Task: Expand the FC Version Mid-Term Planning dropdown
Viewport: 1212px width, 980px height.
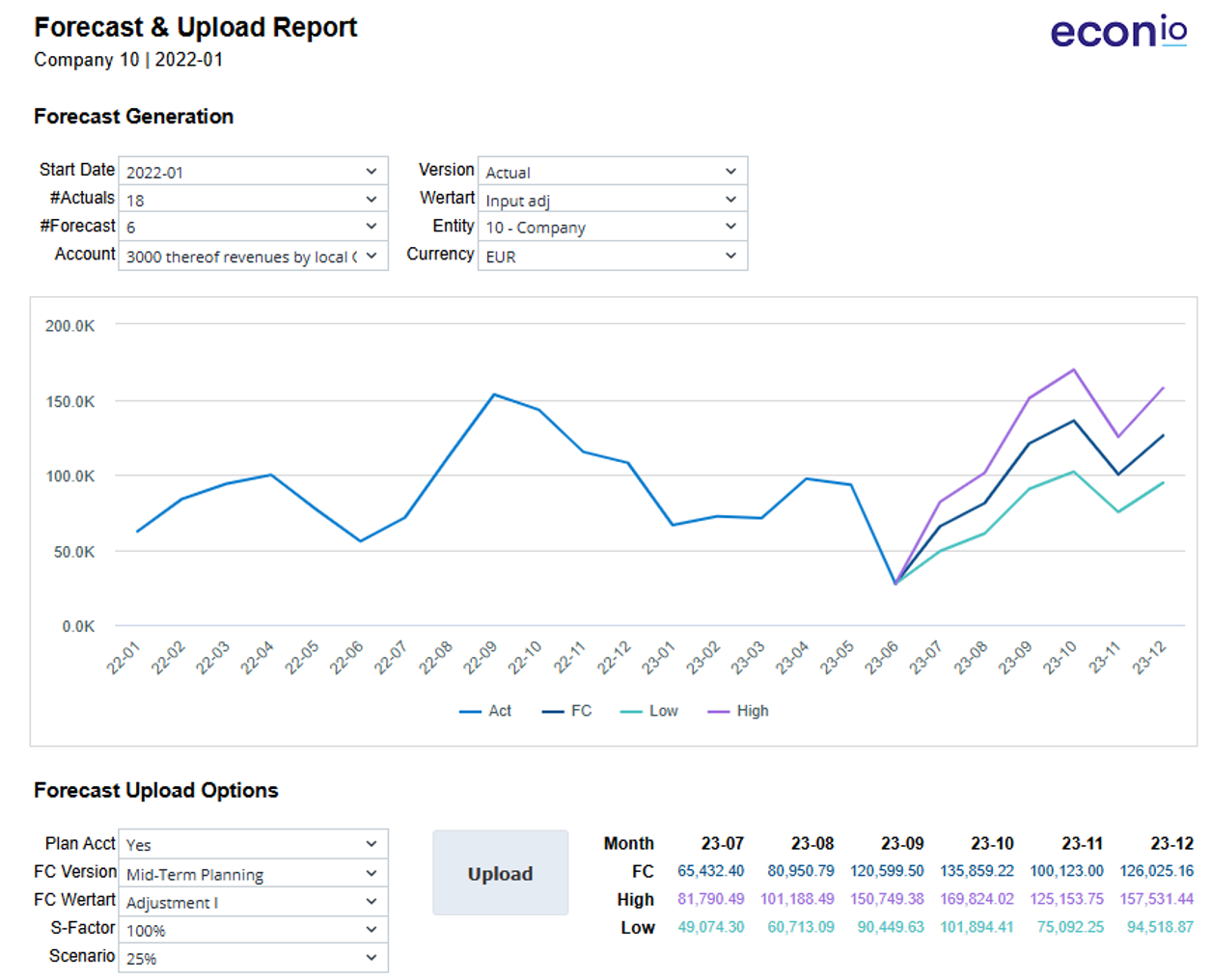Action: click(253, 874)
